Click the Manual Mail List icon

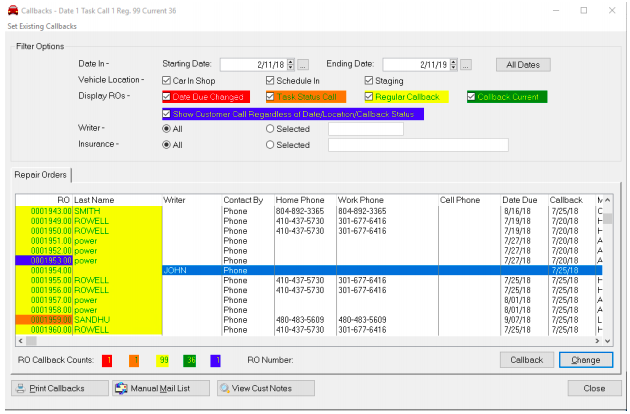122,388
